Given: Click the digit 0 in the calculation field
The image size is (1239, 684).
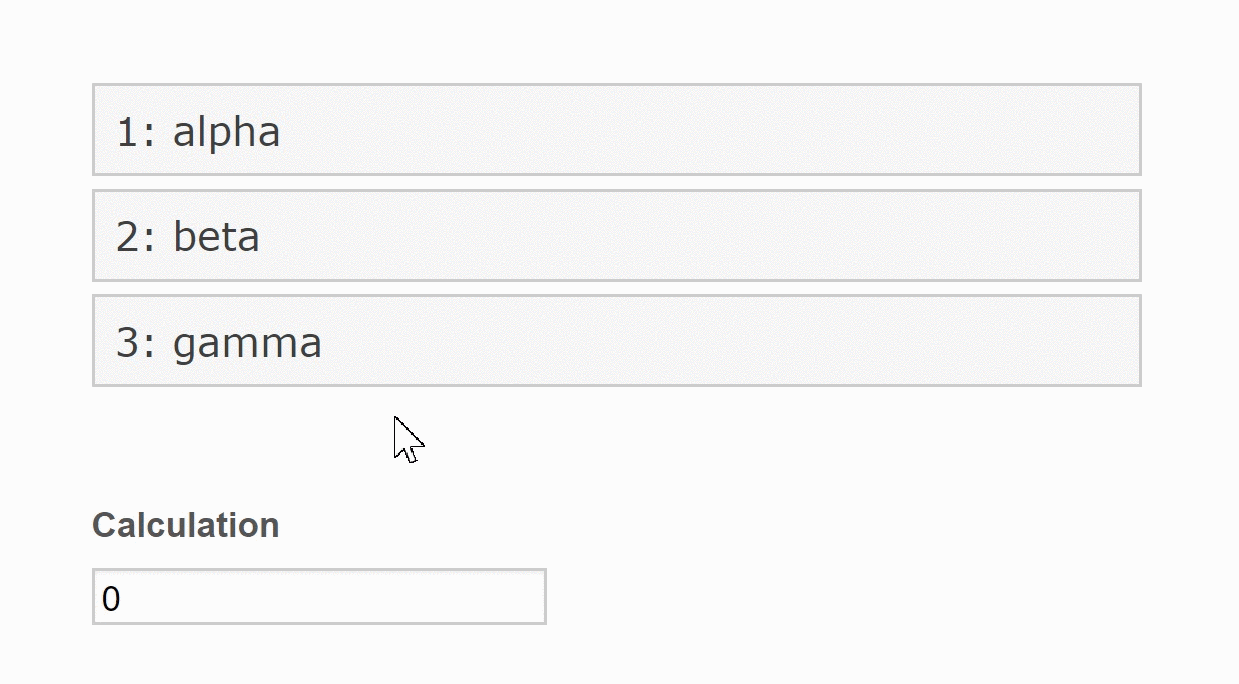Looking at the screenshot, I should point(111,599).
